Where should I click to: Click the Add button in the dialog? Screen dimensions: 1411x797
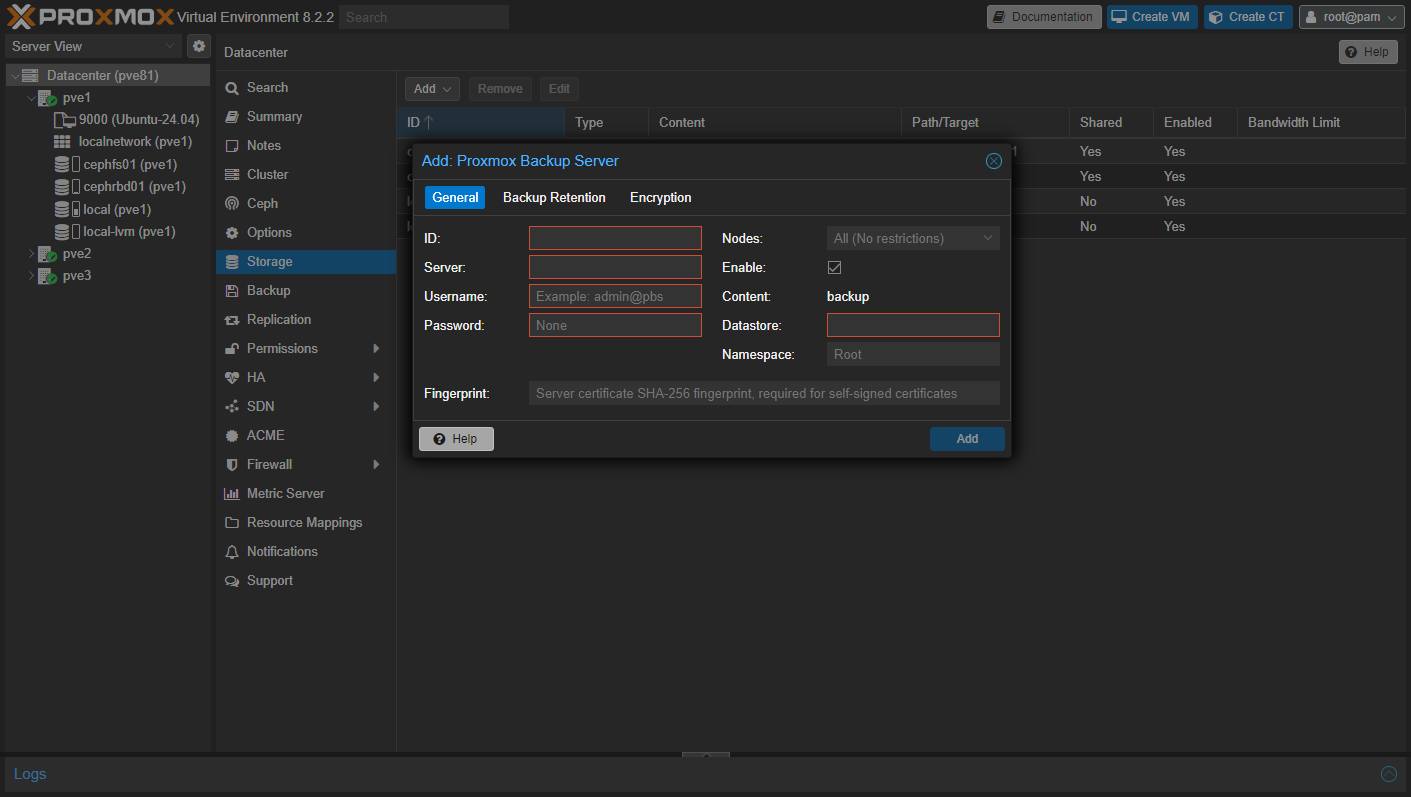(967, 439)
